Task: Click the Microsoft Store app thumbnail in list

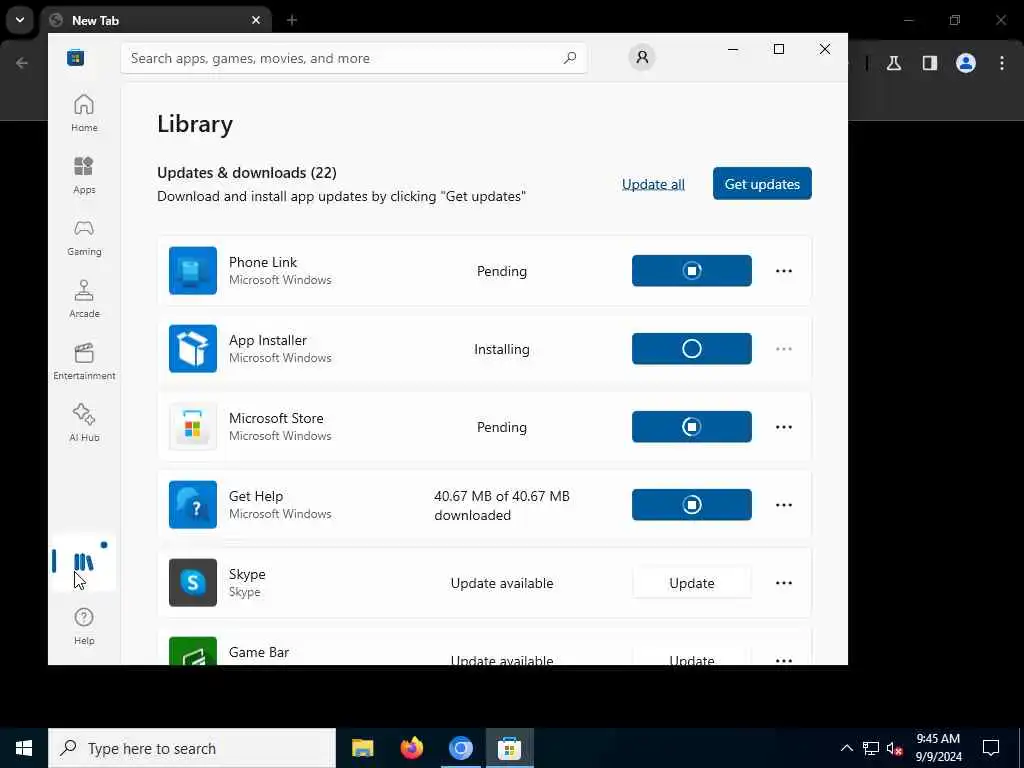Action: tap(193, 426)
